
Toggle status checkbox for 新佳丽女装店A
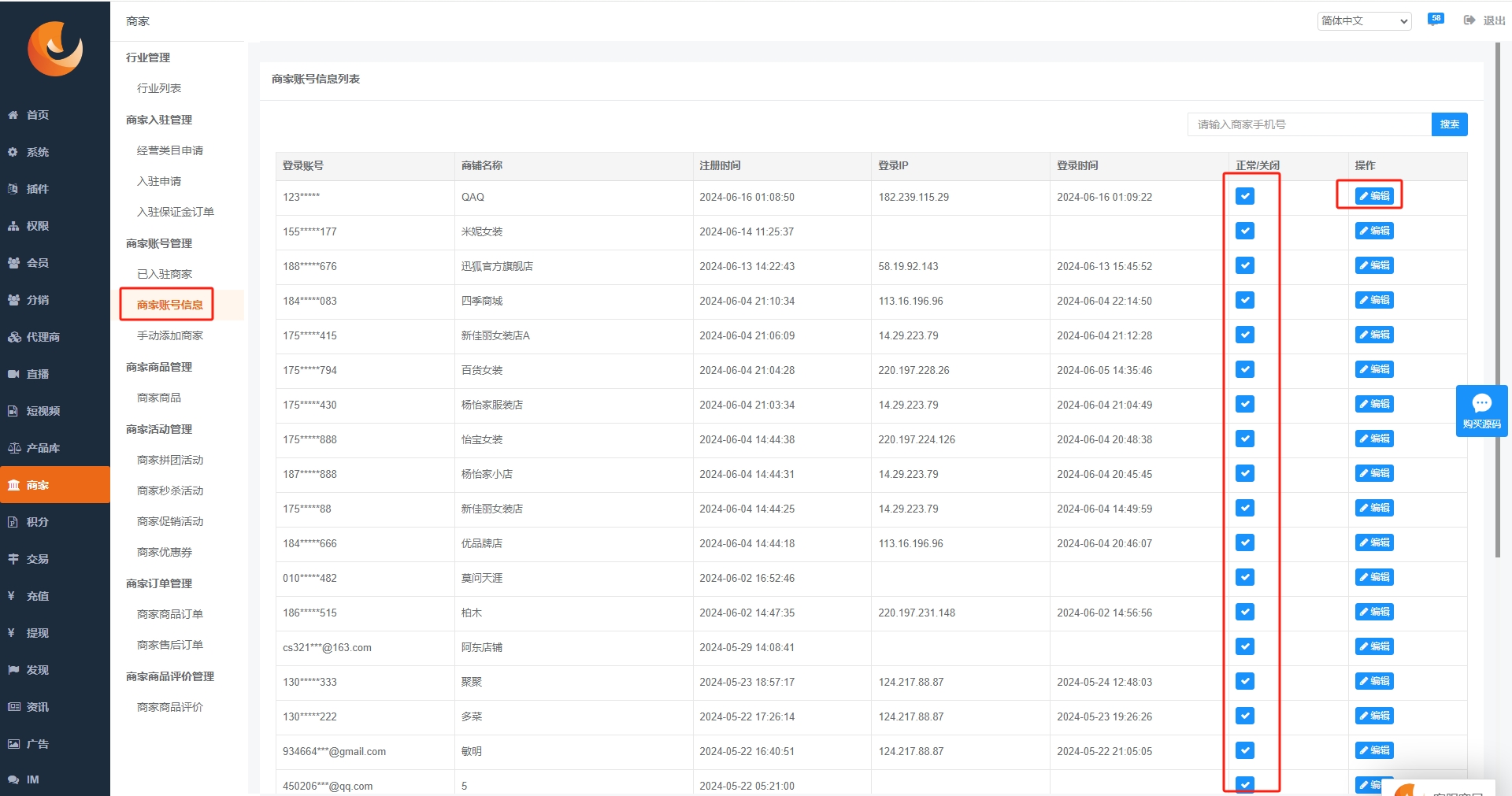point(1245,335)
